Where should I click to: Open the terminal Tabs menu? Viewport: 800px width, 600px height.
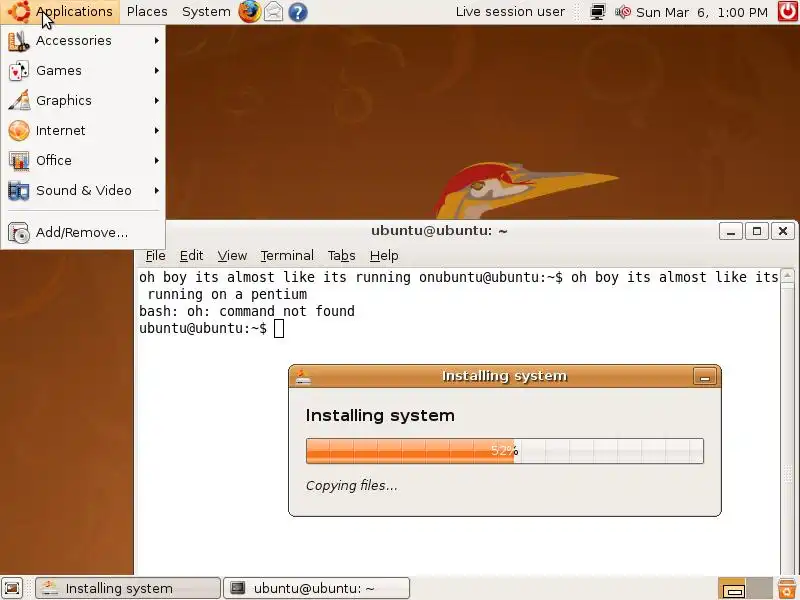pyautogui.click(x=341, y=256)
